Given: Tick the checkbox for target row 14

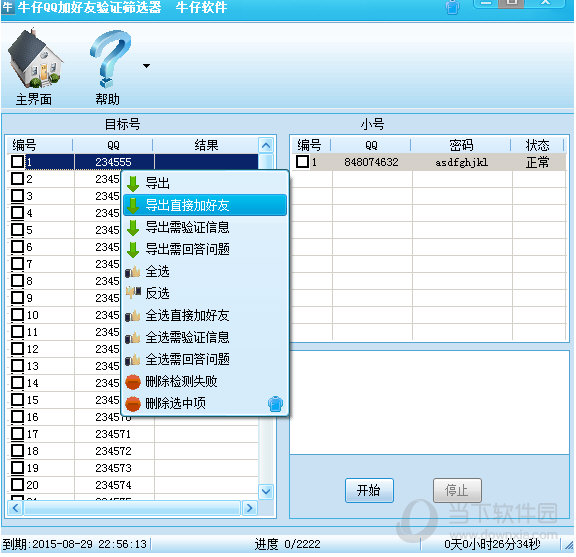Looking at the screenshot, I should tap(17, 382).
